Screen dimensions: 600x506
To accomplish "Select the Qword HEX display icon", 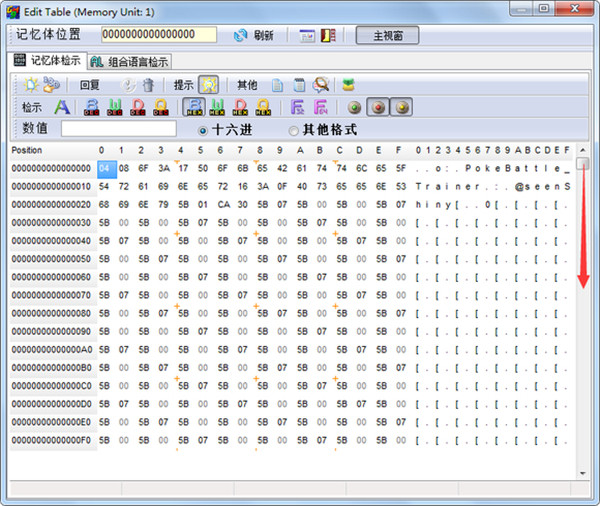I will pyautogui.click(x=264, y=107).
